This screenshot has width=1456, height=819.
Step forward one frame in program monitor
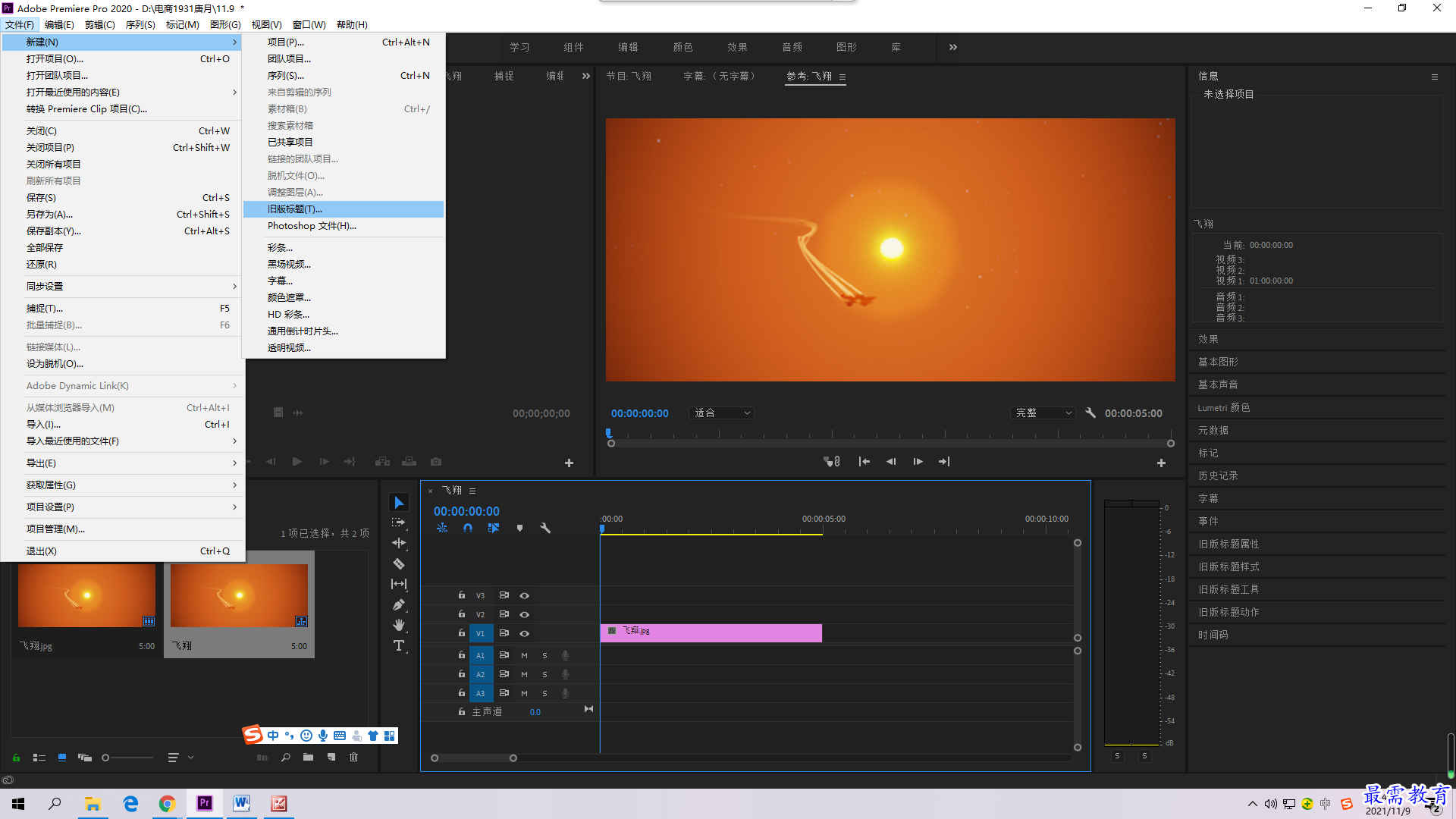pos(918,461)
